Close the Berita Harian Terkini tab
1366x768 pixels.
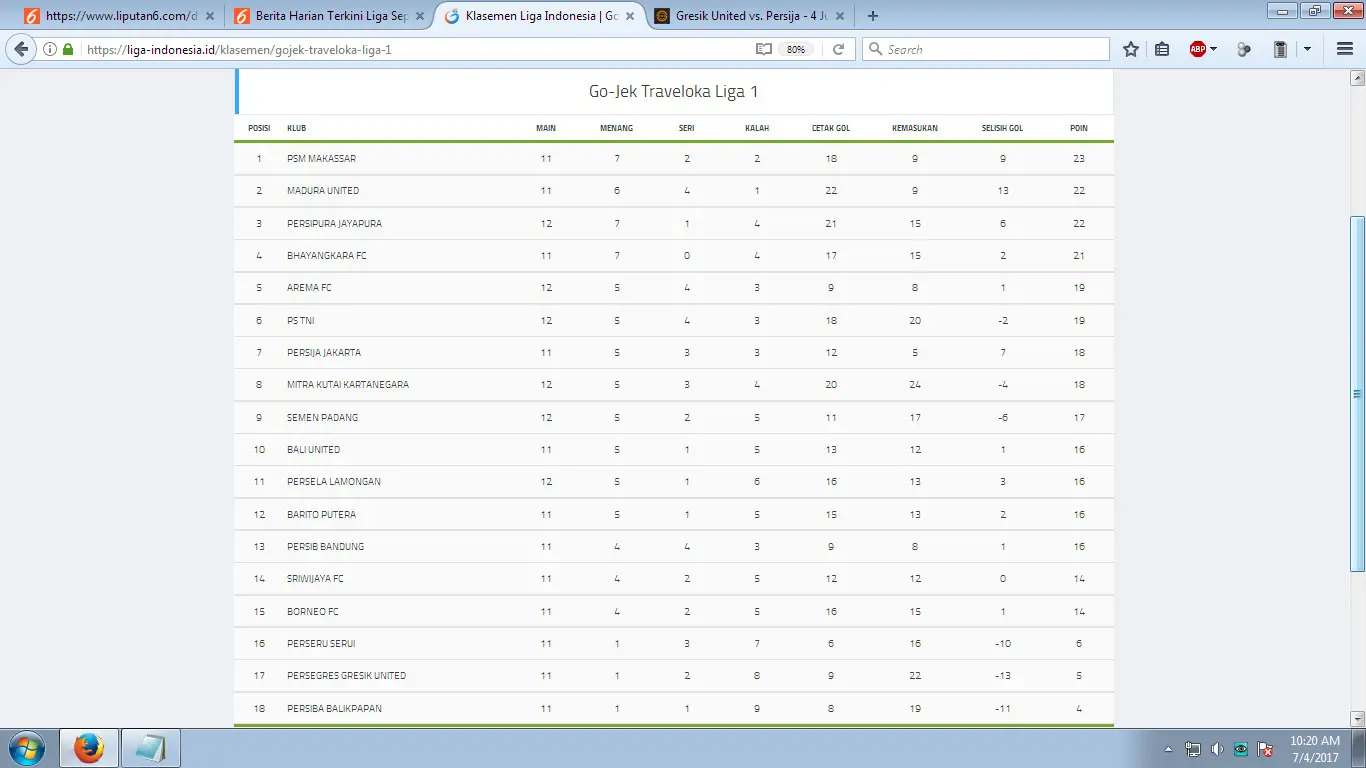click(419, 16)
